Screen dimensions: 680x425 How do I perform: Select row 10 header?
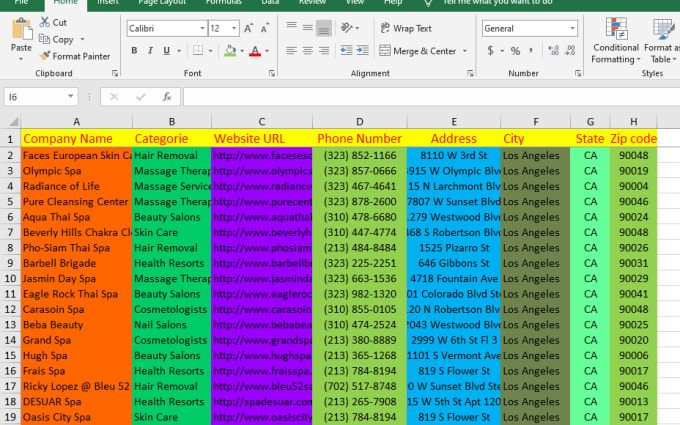pyautogui.click(x=10, y=278)
